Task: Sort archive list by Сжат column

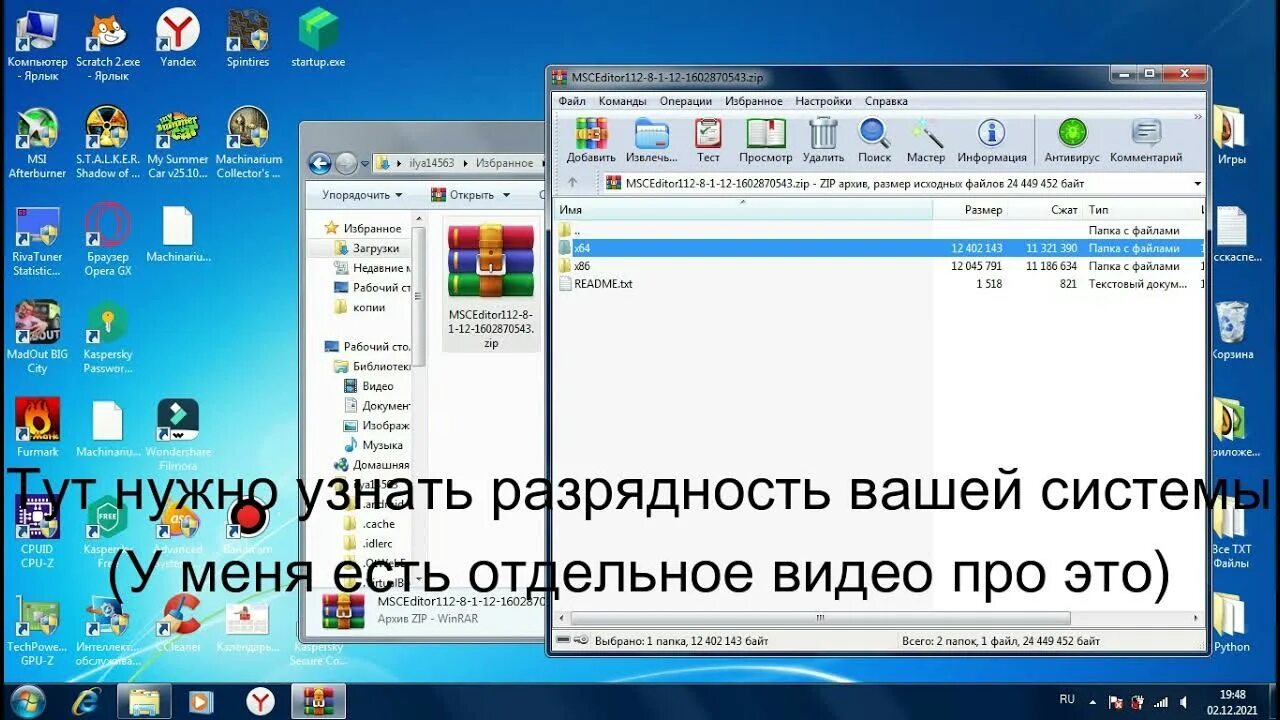Action: (x=1044, y=210)
